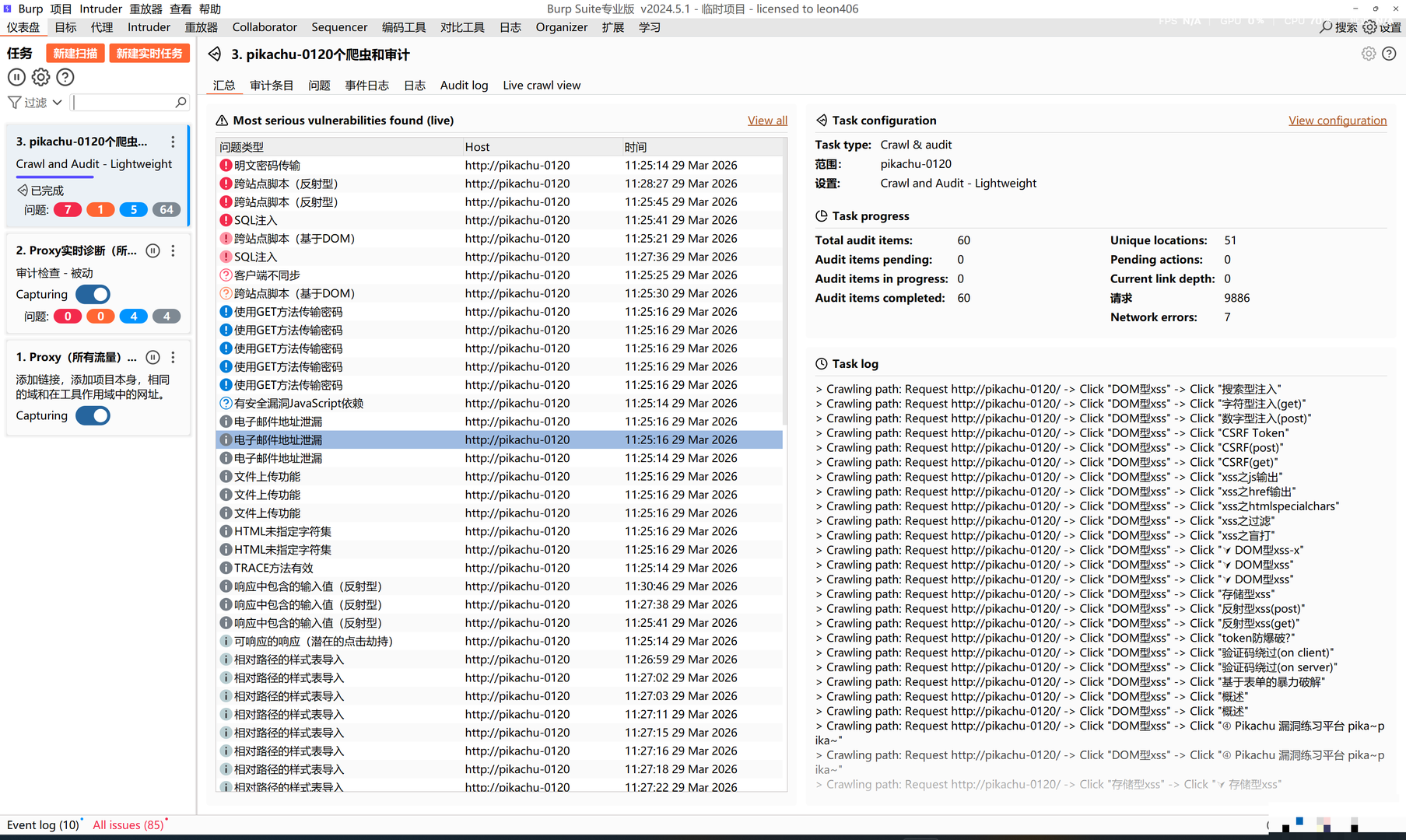Open the three-dot menu of task 3 pikachu-0120

[x=173, y=142]
